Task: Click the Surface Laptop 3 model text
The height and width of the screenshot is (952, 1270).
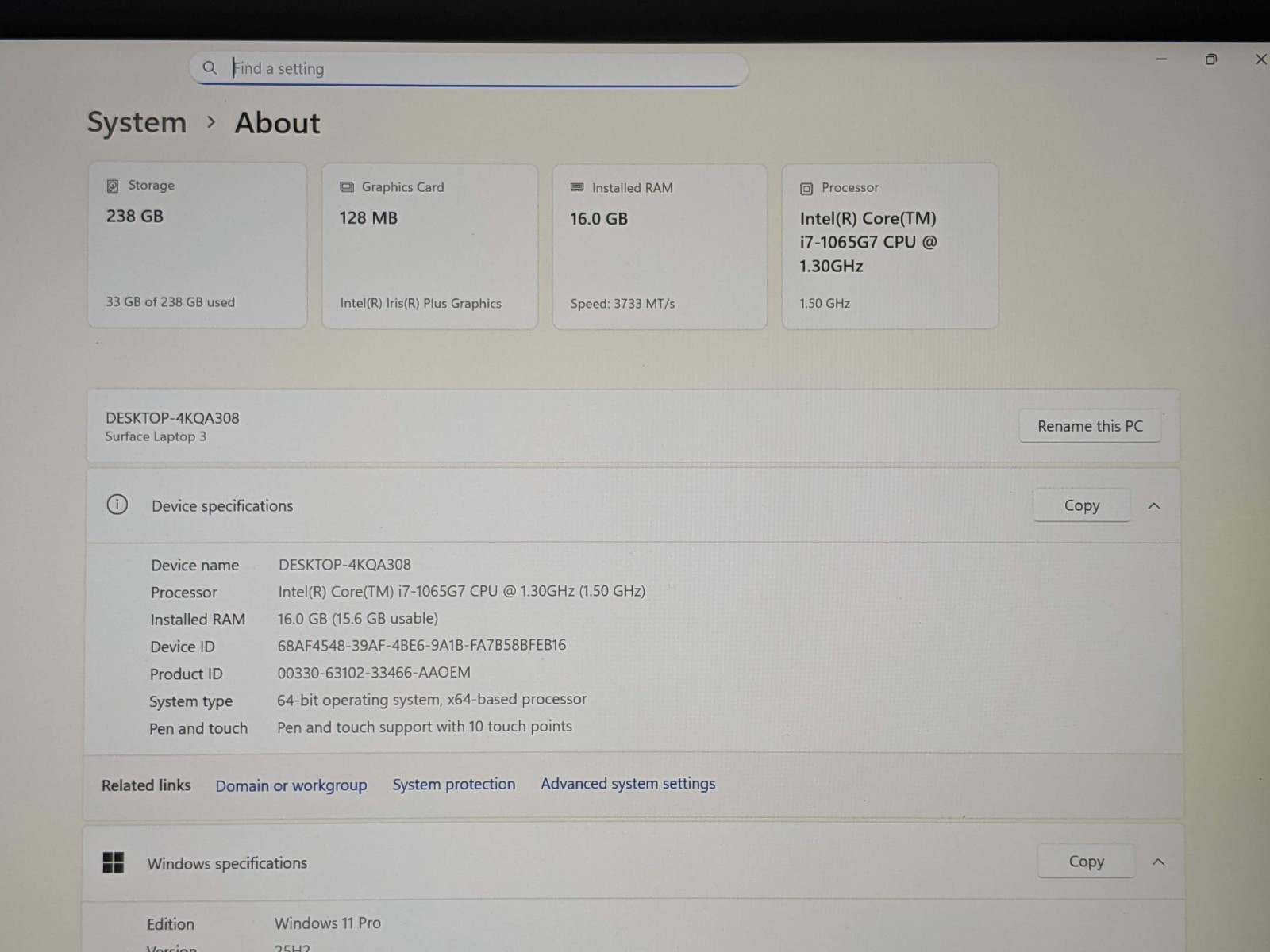Action: [x=156, y=436]
